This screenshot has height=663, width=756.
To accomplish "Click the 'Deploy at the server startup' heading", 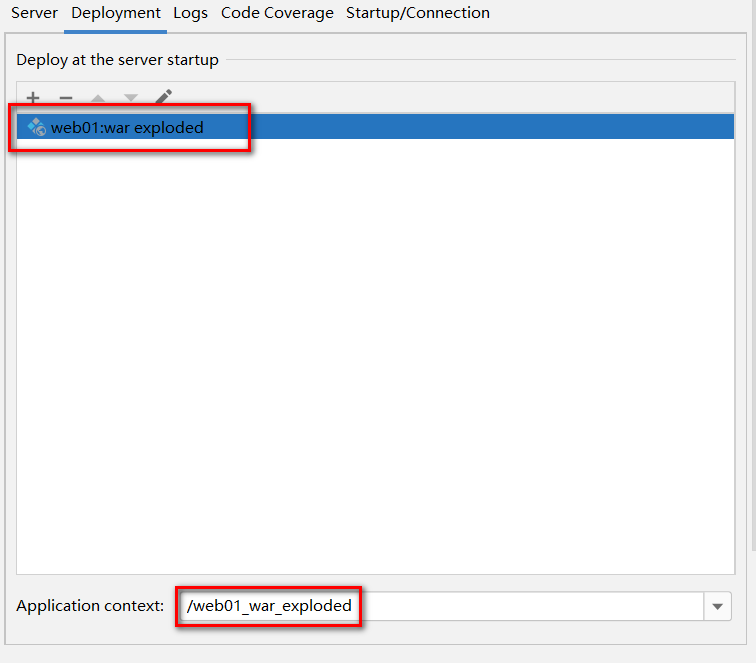I will 117,60.
